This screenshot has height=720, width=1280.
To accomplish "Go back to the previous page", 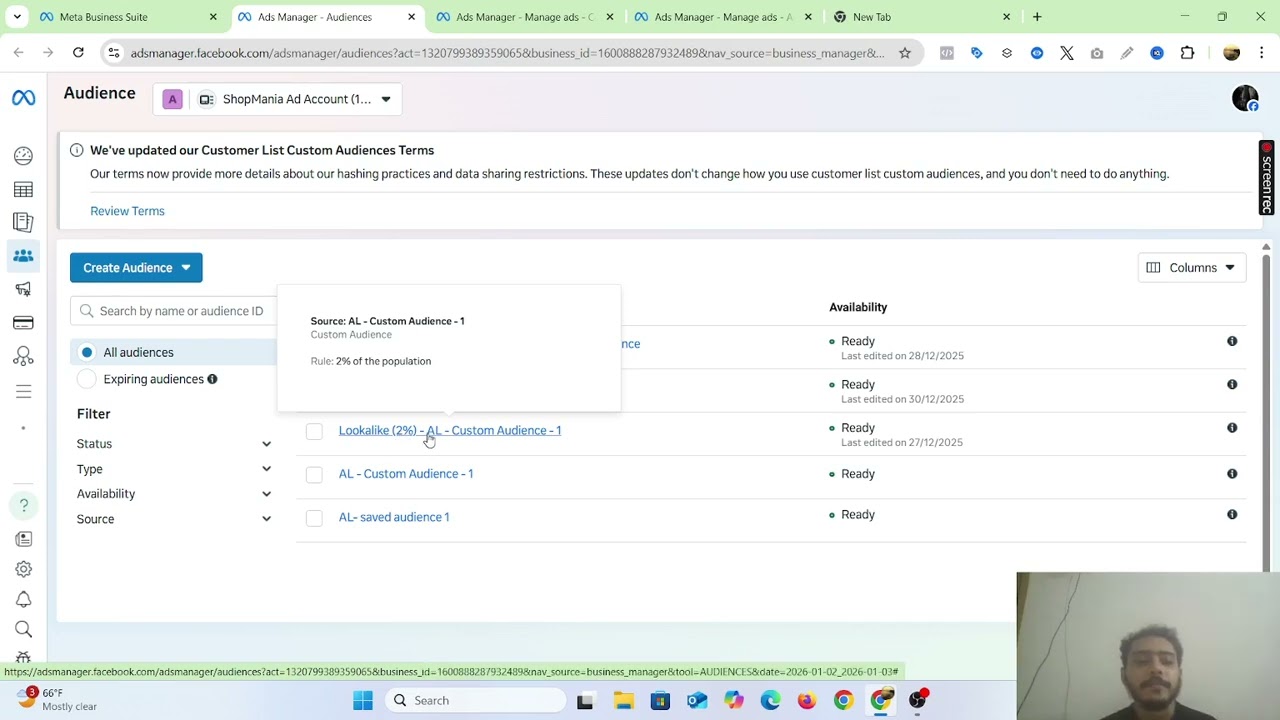I will point(19,53).
